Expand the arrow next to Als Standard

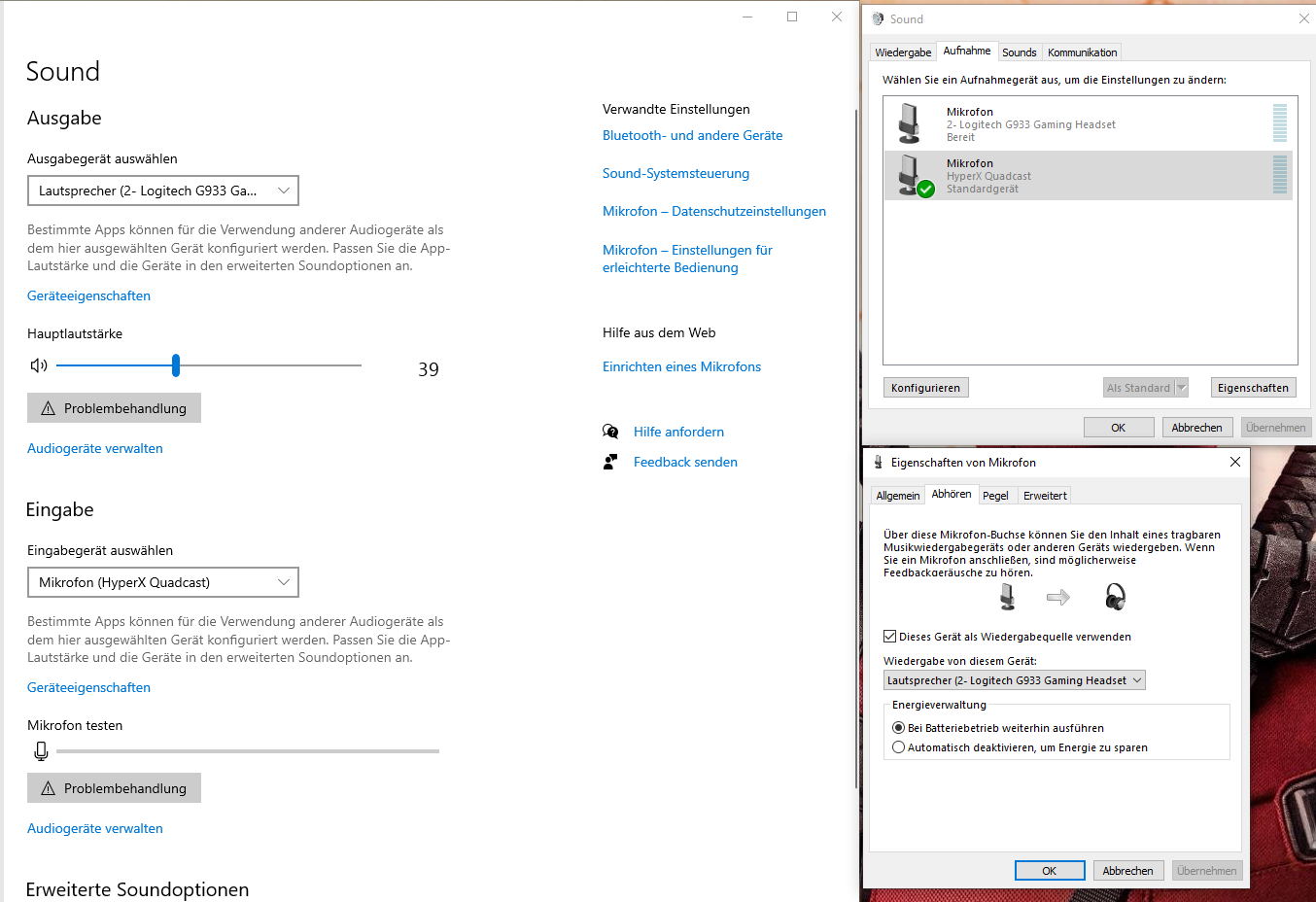[x=1182, y=388]
